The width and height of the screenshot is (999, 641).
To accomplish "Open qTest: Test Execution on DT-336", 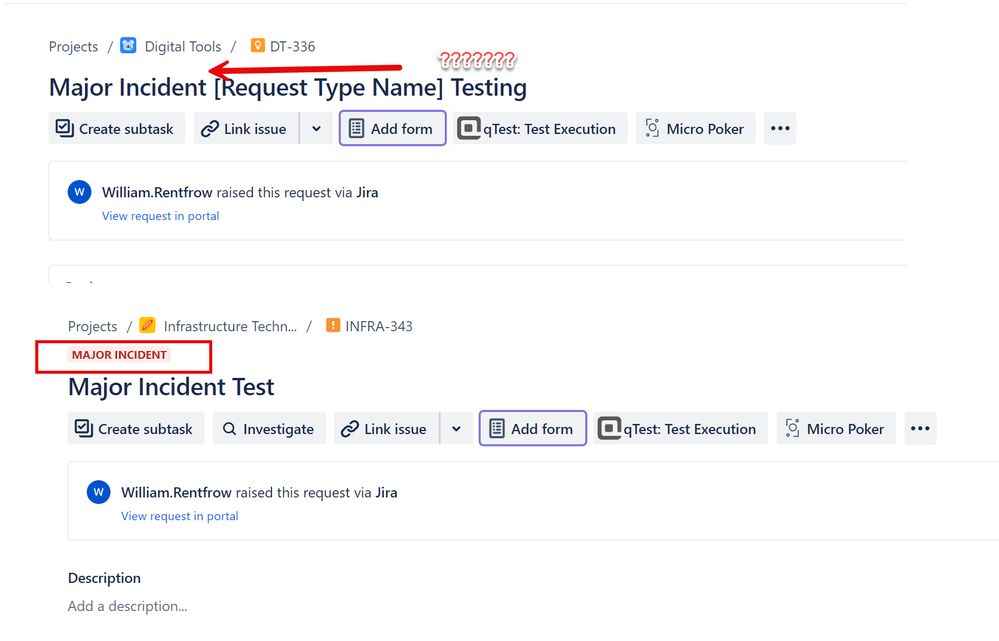I will (x=540, y=129).
